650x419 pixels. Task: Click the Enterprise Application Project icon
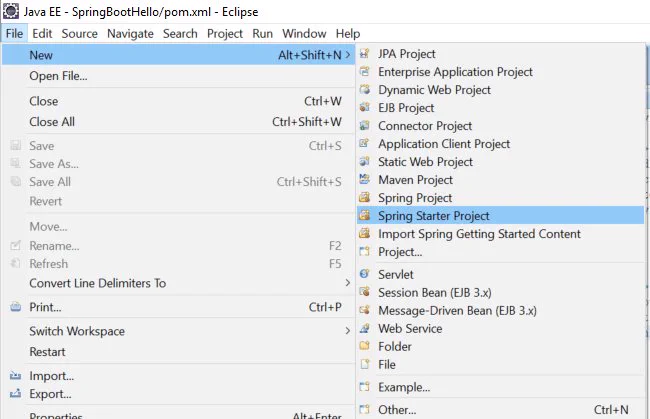tap(364, 71)
